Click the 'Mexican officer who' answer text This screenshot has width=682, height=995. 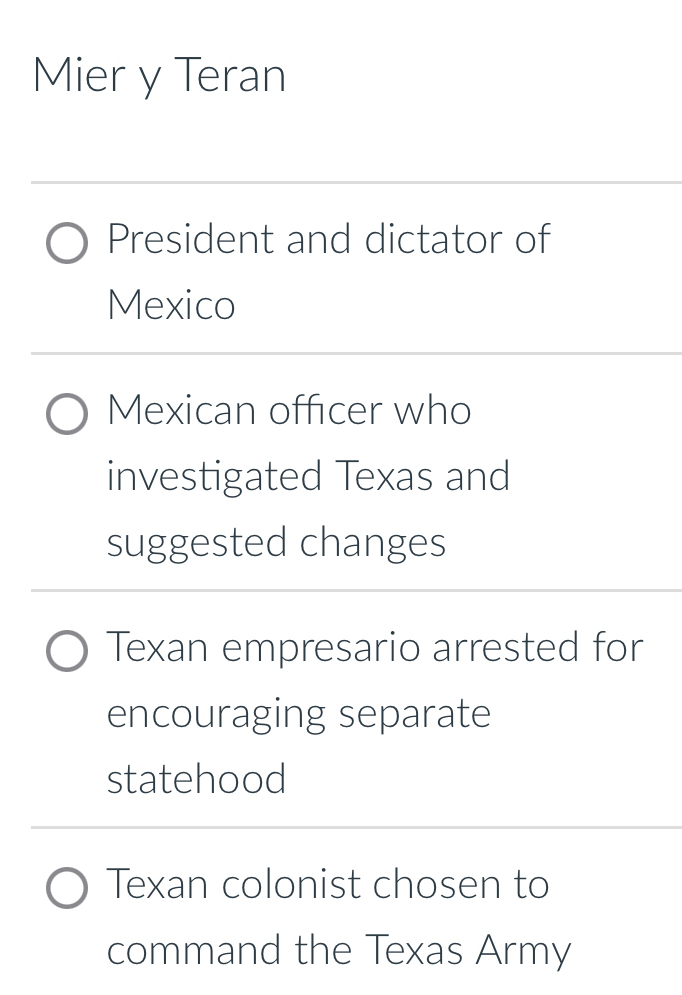[x=289, y=411]
